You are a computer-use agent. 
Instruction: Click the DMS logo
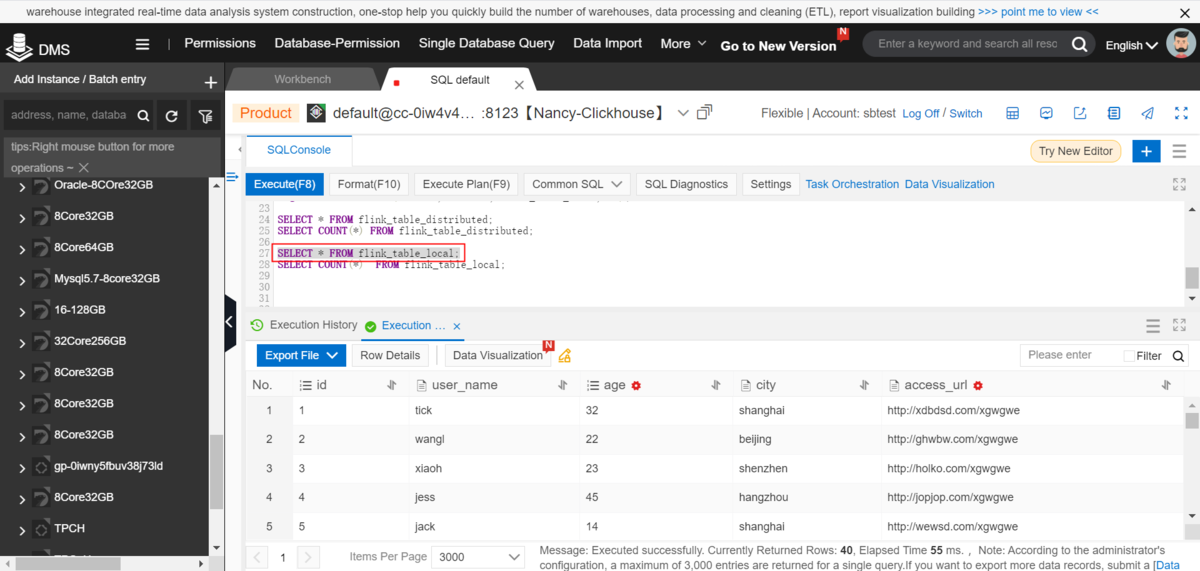(x=37, y=47)
